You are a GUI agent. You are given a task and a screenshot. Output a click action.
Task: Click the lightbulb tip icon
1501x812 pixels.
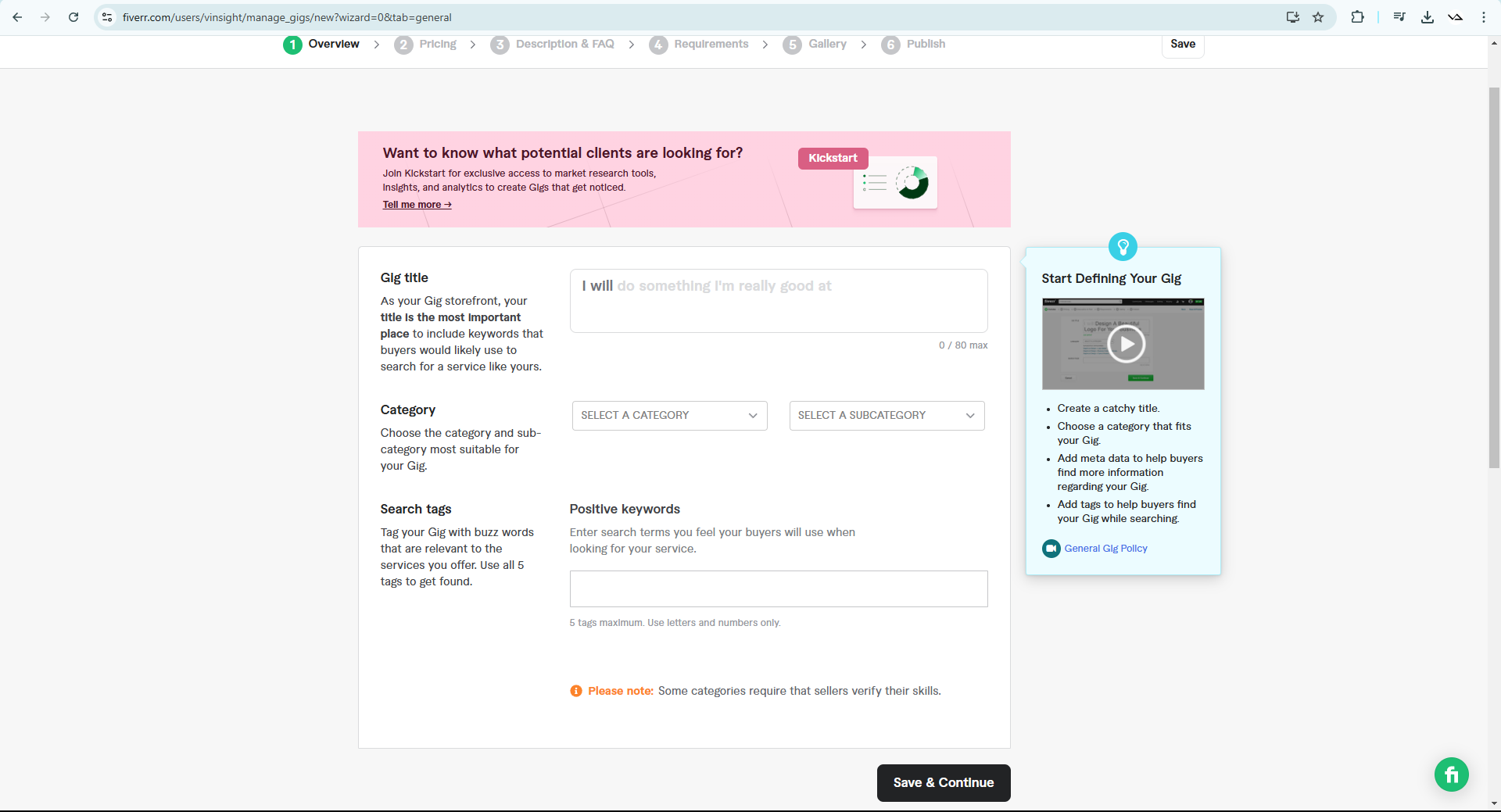(x=1123, y=247)
